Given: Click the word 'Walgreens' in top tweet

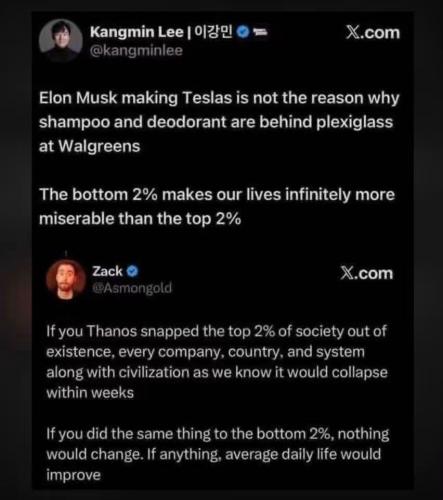Looking at the screenshot, I should (x=99, y=146).
